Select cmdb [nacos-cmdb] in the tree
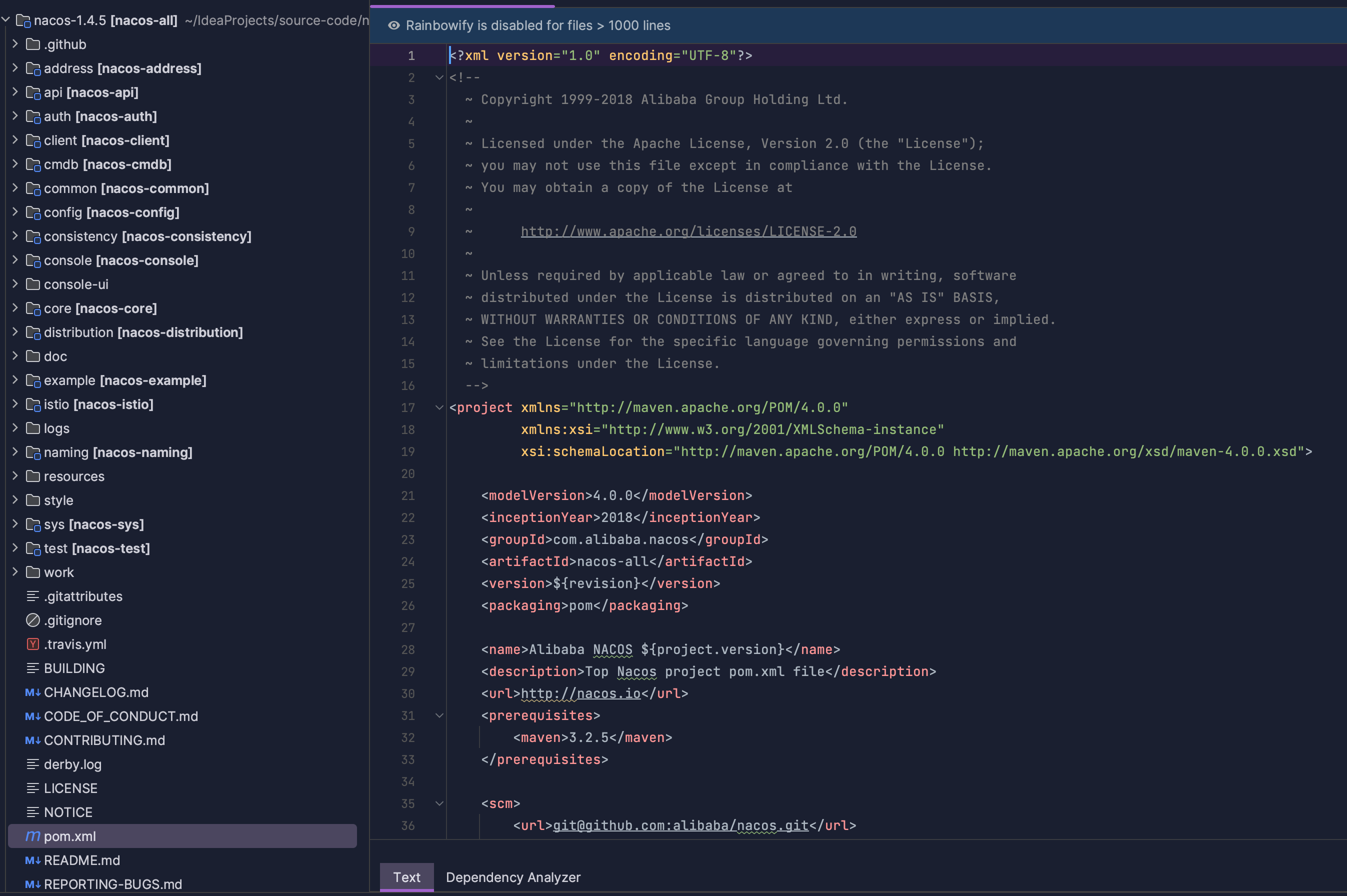 coord(182,164)
